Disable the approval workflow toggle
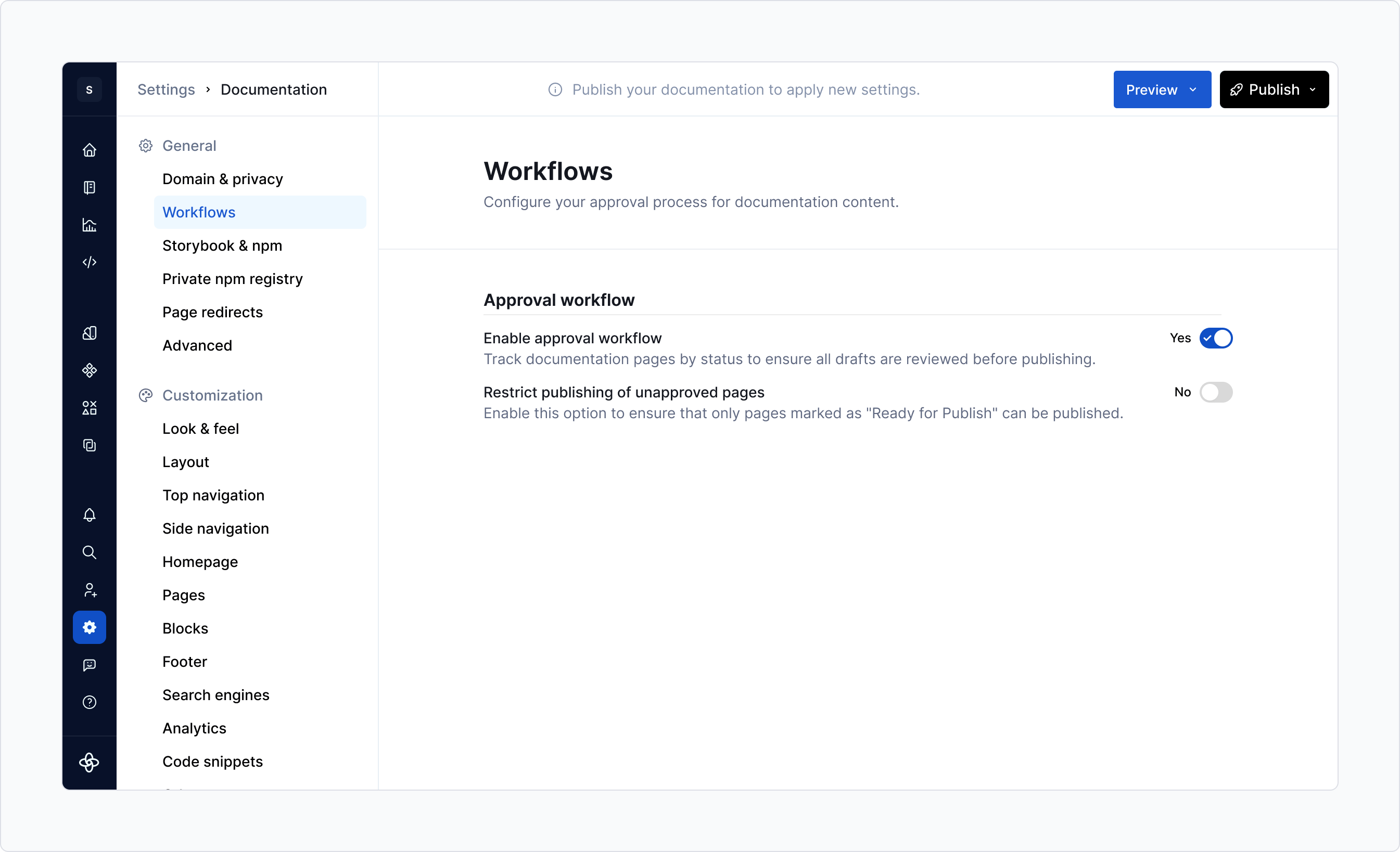1400x852 pixels. pyautogui.click(x=1215, y=338)
